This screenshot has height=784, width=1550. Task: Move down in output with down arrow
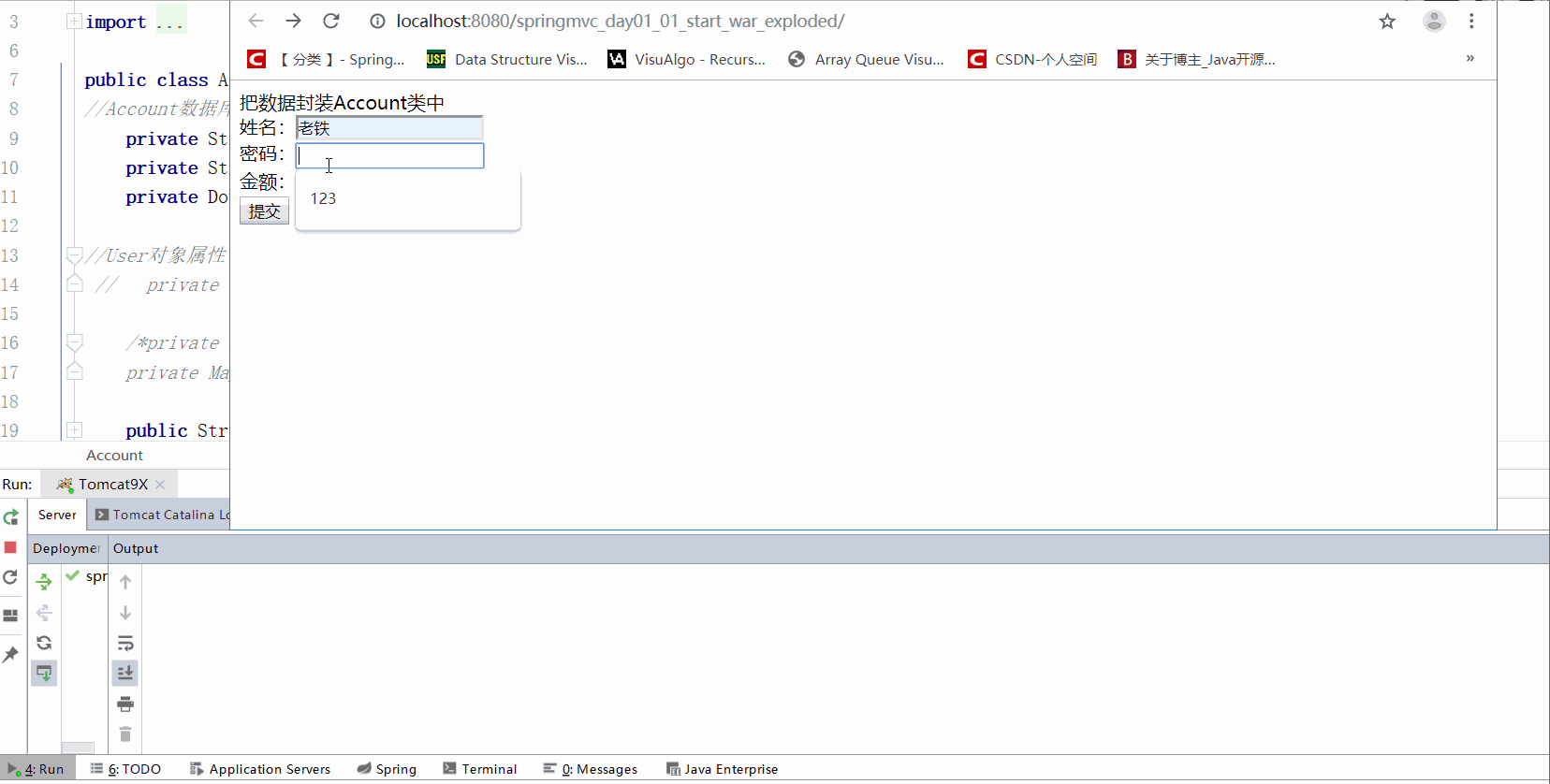125,613
